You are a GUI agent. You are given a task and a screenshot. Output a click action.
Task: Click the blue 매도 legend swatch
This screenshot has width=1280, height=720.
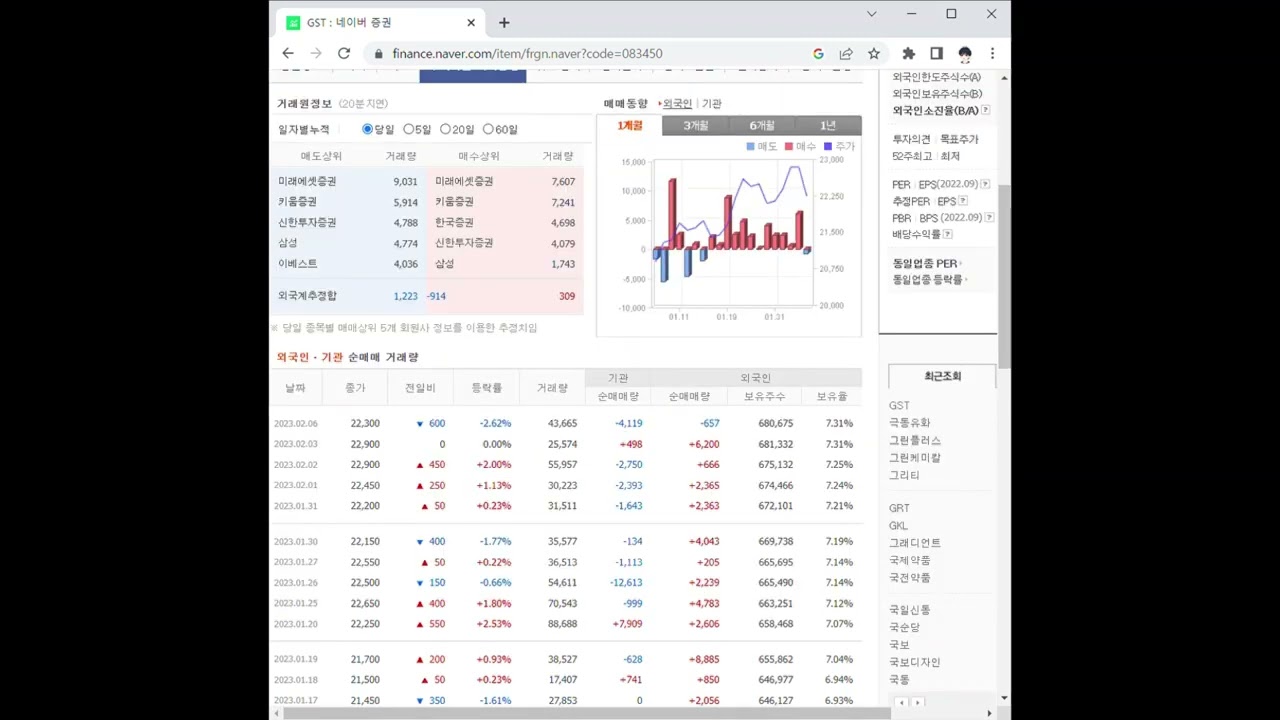coord(751,147)
